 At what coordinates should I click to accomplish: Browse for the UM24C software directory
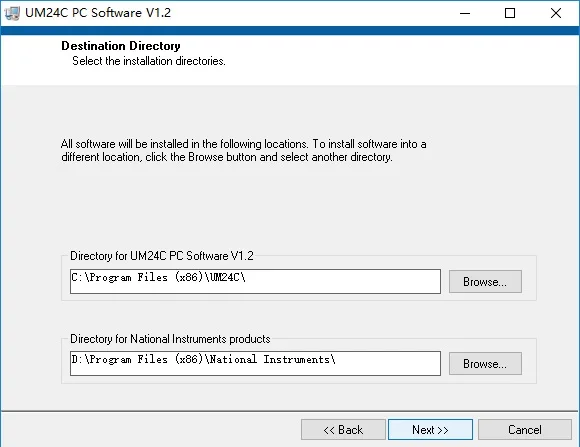[x=485, y=282]
